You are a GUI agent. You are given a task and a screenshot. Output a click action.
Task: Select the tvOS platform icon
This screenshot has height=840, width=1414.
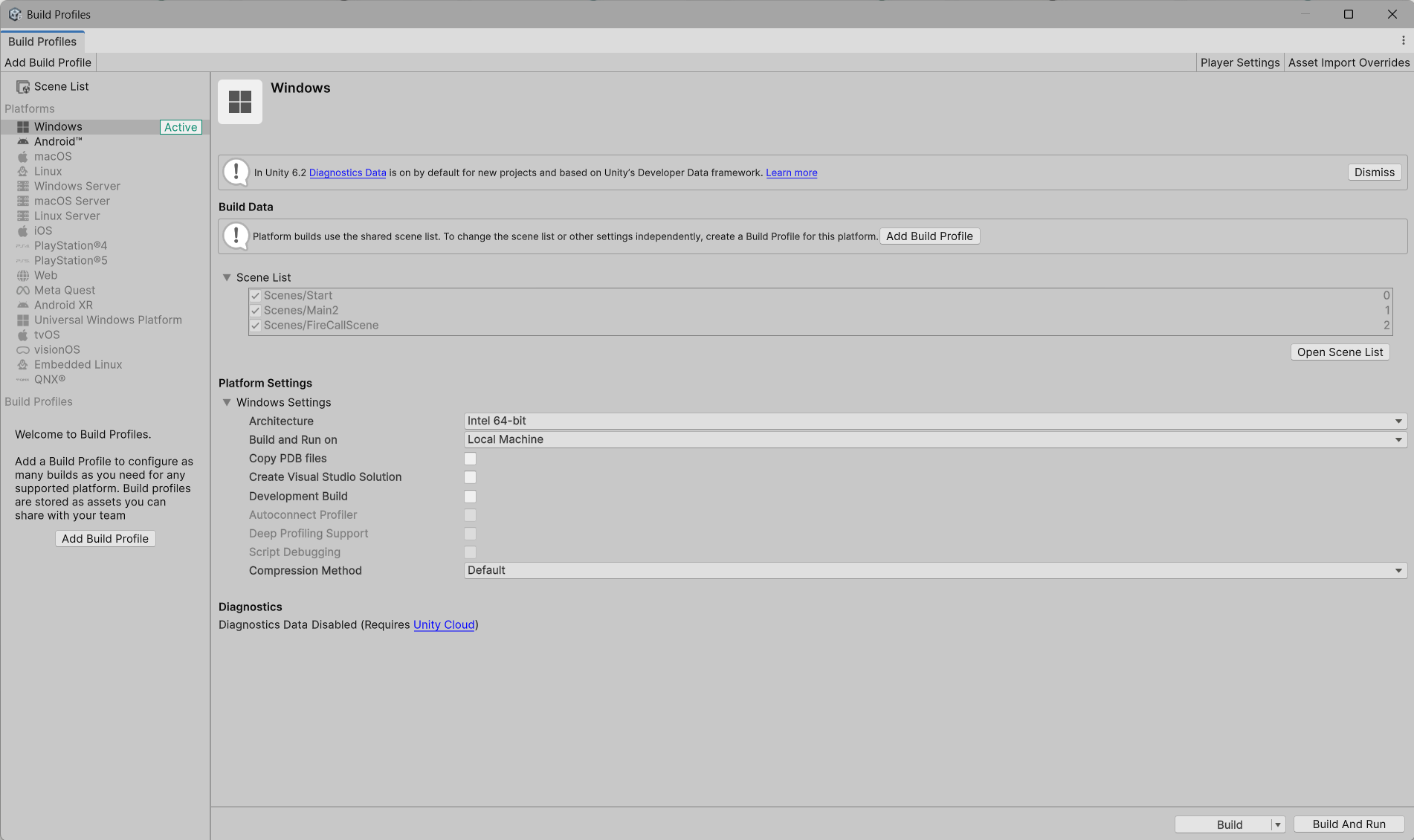point(23,335)
